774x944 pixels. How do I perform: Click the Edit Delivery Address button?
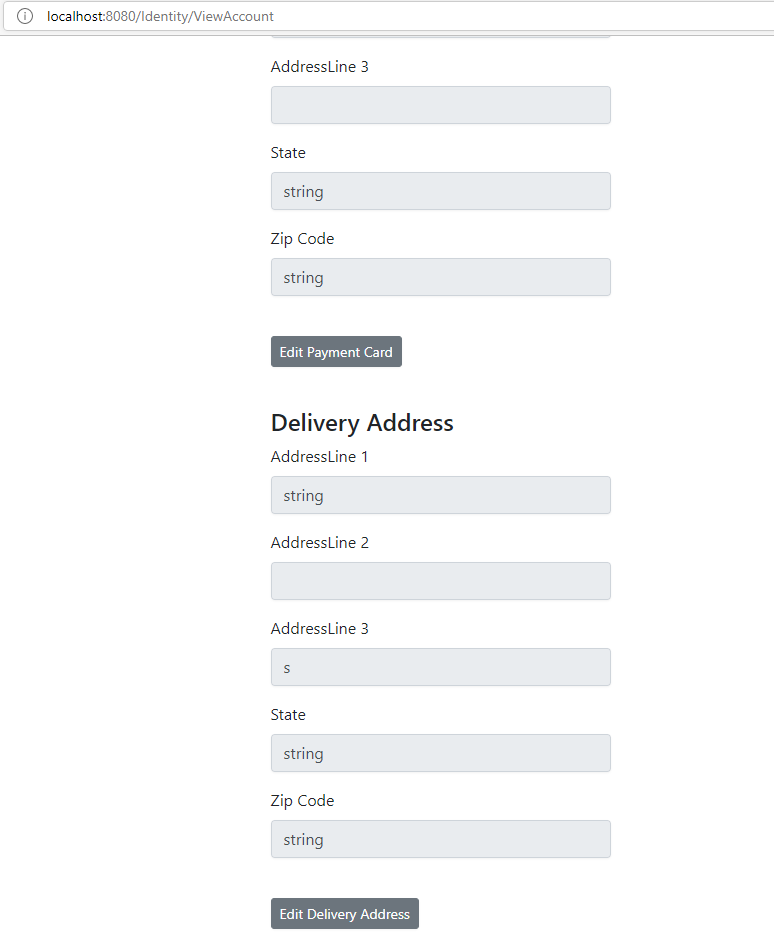click(344, 913)
